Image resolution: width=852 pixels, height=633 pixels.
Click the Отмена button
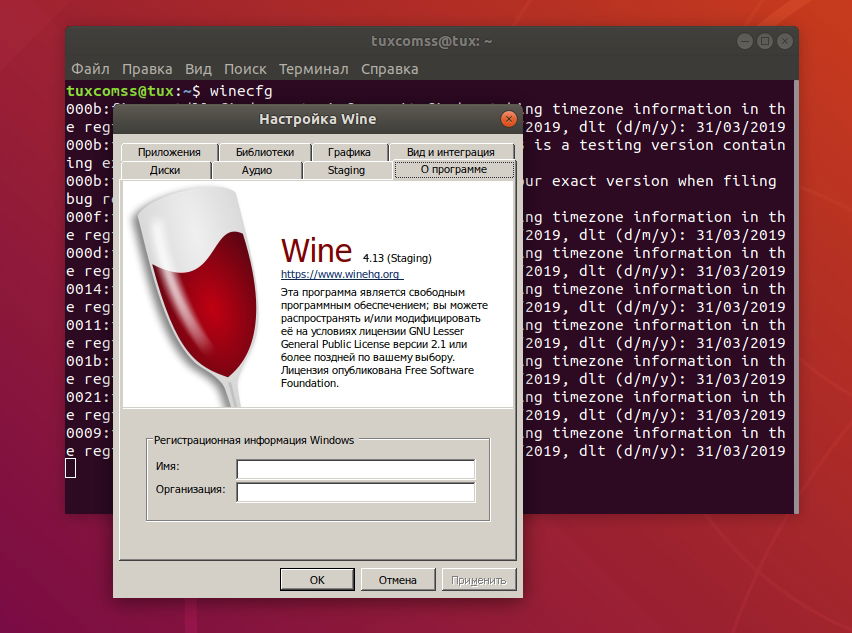click(398, 580)
